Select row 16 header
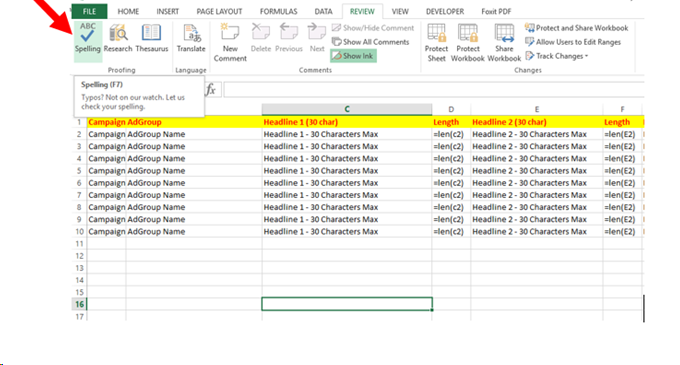This screenshot has height=365, width=680. 79,304
